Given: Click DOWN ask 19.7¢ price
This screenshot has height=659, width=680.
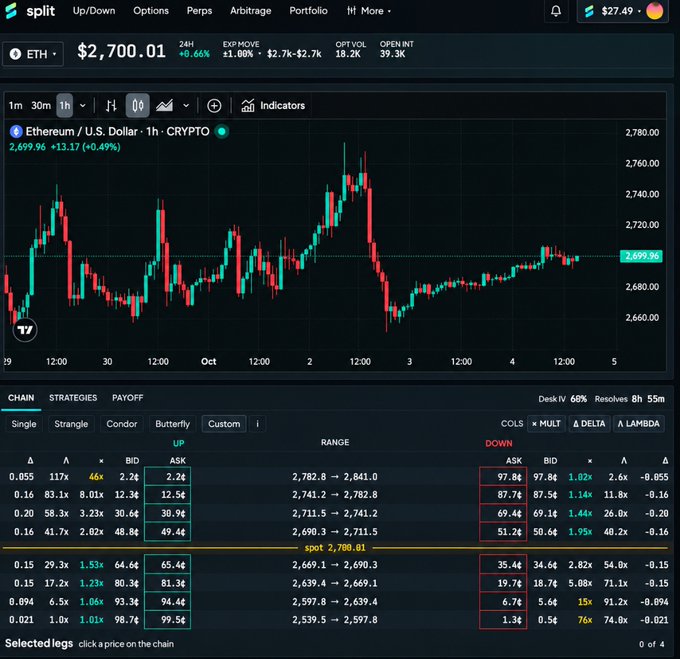Looking at the screenshot, I should pyautogui.click(x=503, y=583).
